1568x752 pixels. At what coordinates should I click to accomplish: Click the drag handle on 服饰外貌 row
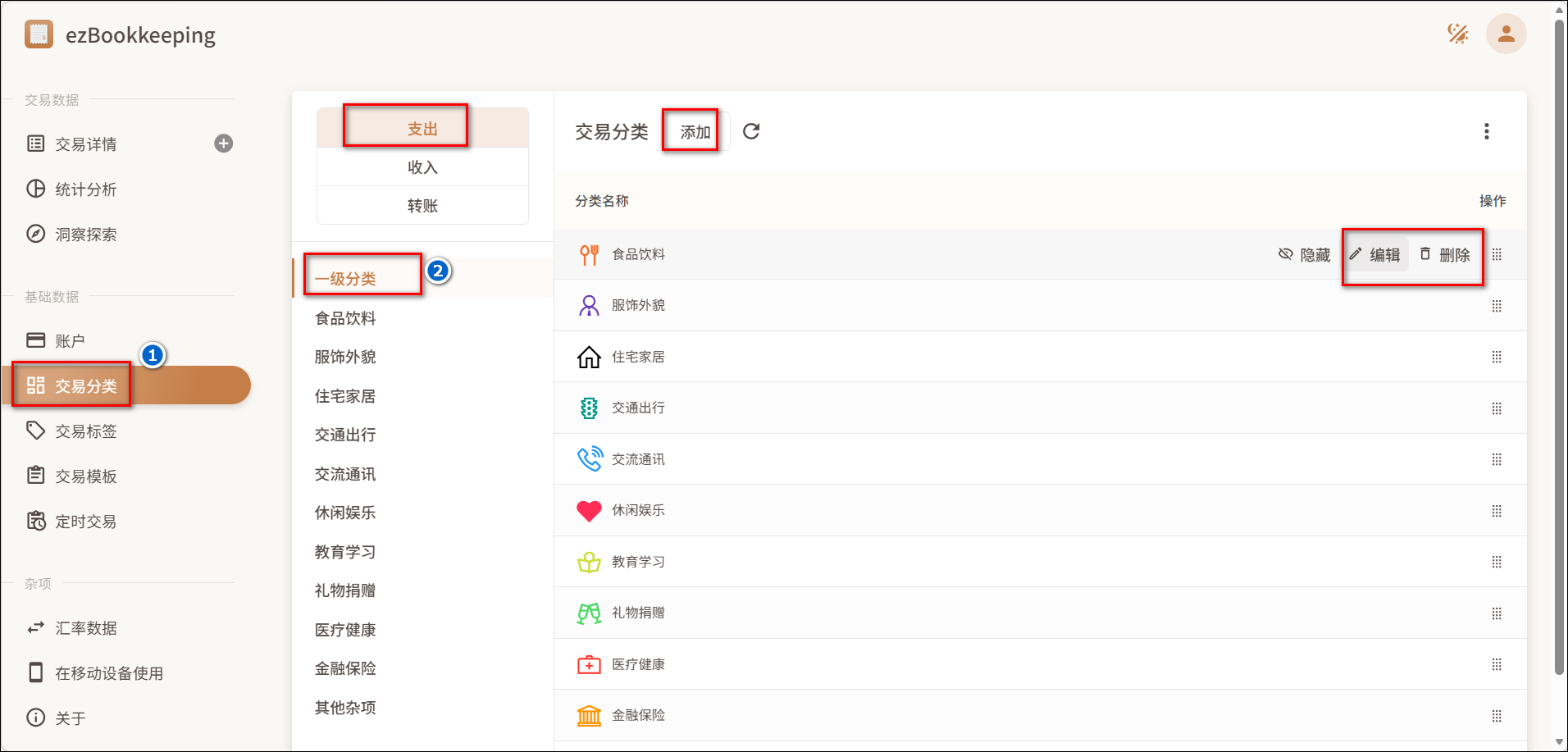click(x=1496, y=306)
